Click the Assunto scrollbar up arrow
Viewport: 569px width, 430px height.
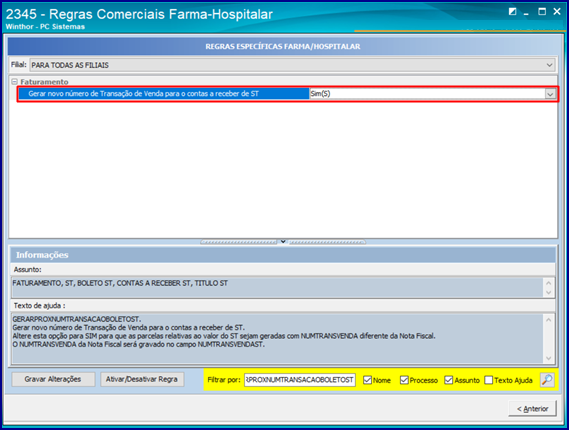548,283
